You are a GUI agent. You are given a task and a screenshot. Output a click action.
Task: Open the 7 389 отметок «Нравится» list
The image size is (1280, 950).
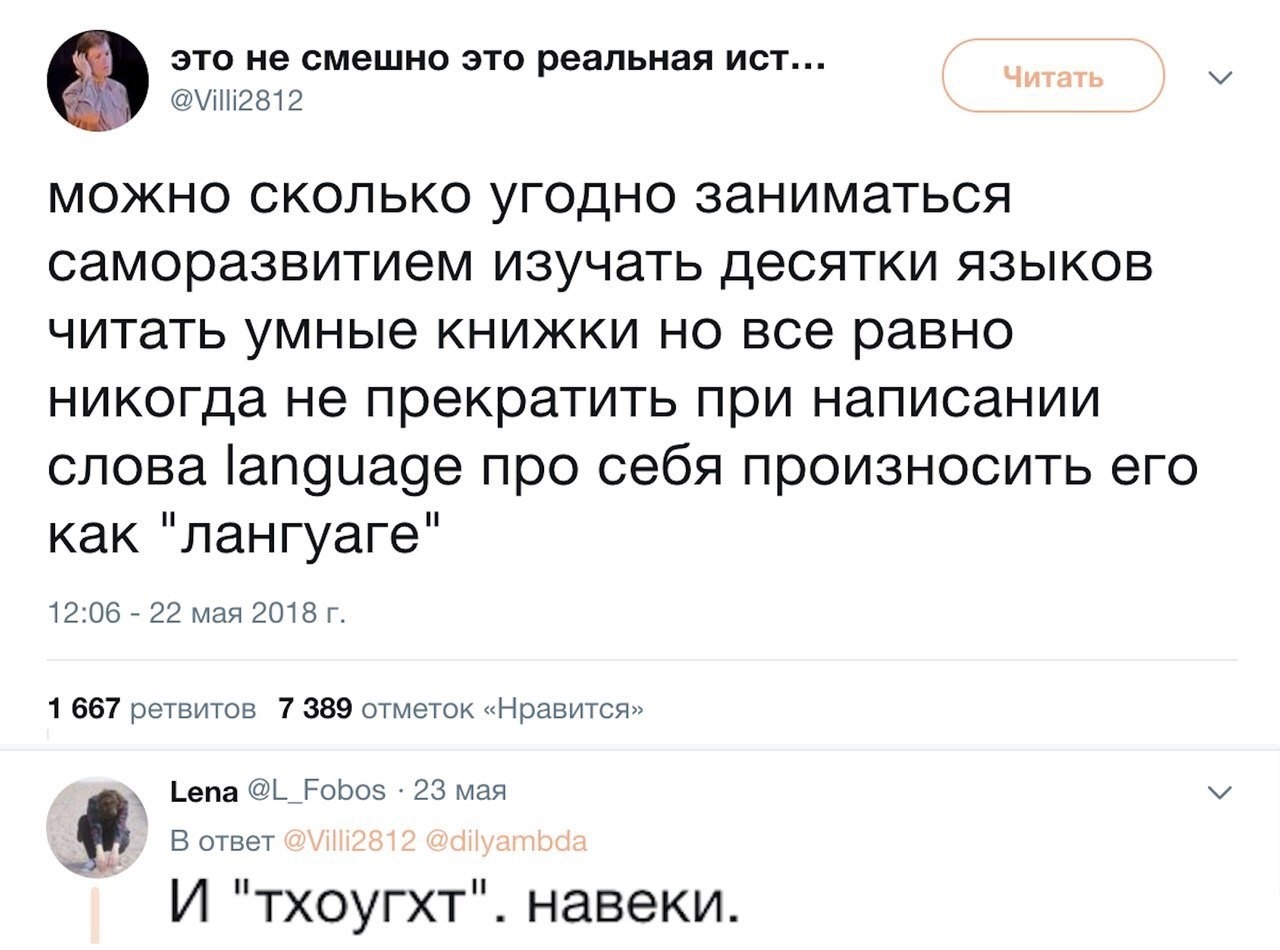(460, 710)
